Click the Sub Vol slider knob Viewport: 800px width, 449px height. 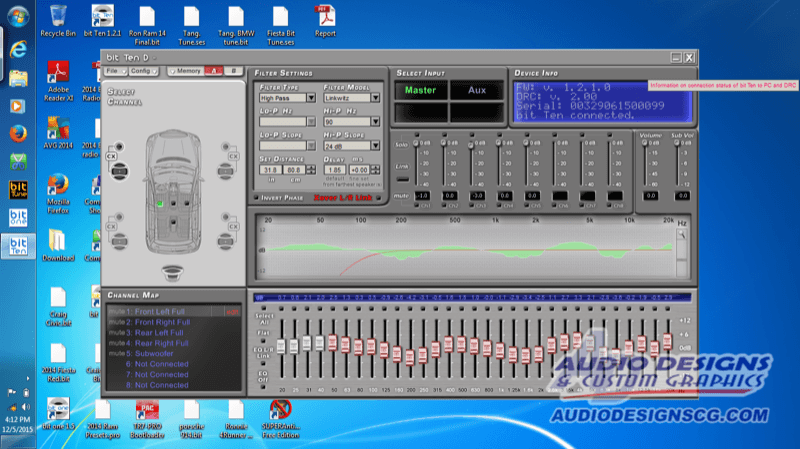(677, 143)
